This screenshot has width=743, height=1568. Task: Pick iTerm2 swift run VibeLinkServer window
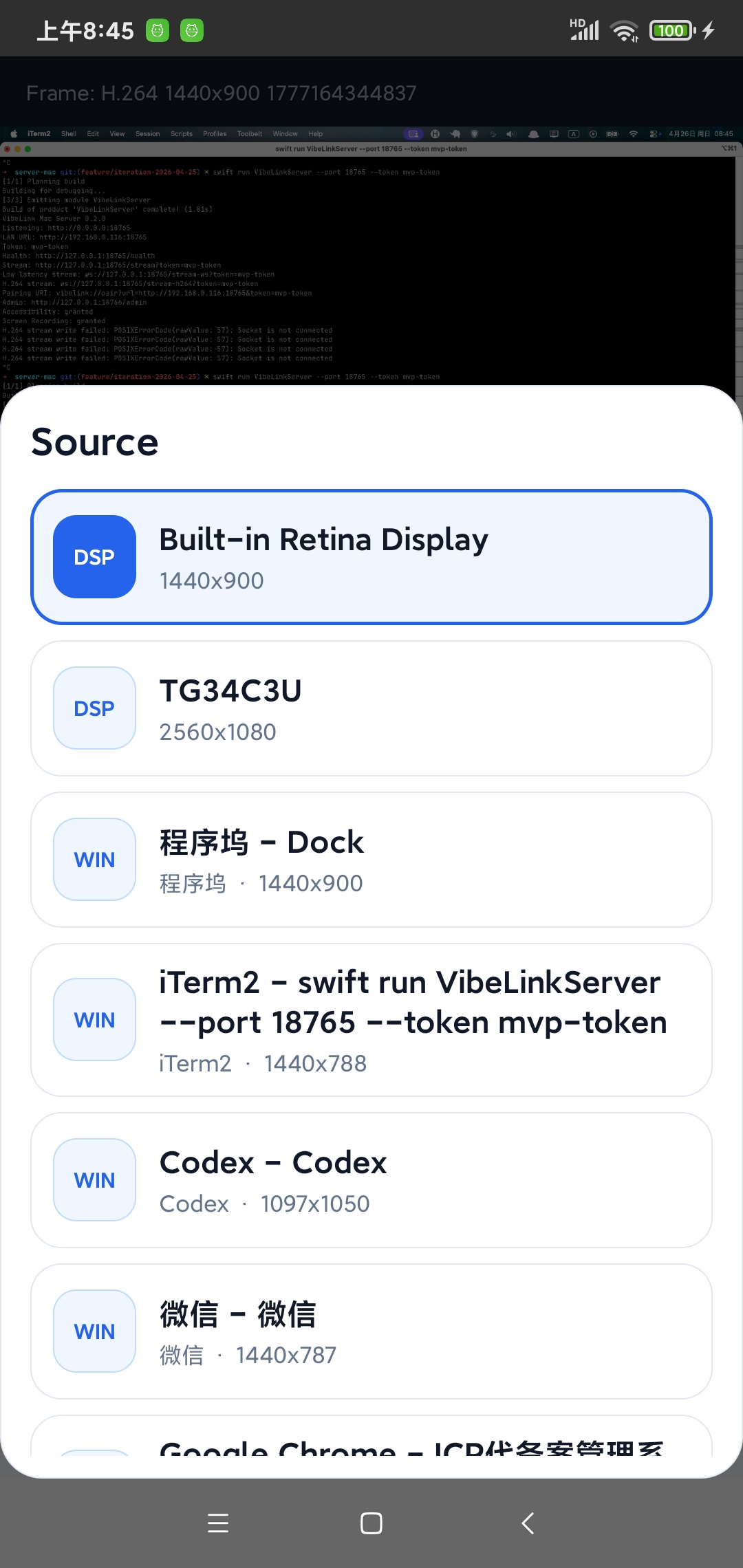pyautogui.click(x=371, y=1020)
